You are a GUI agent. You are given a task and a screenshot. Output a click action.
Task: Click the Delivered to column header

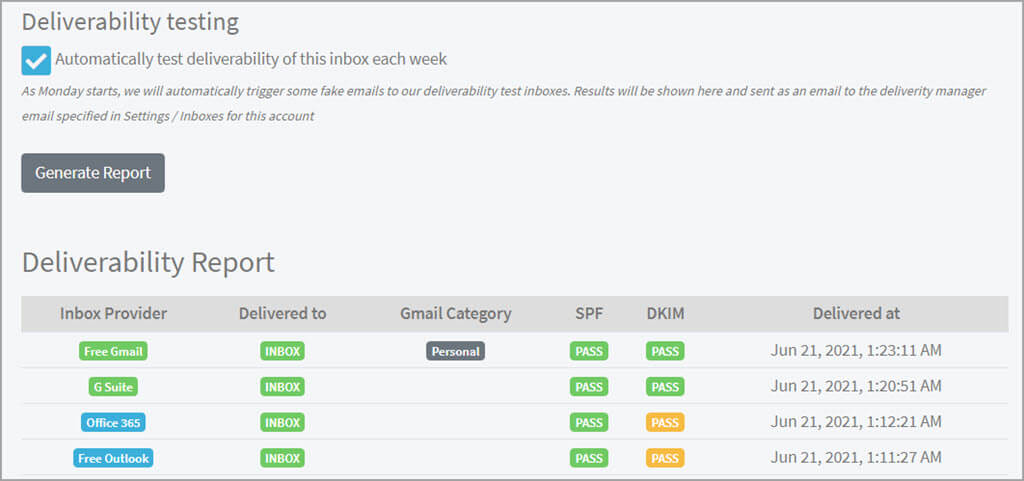[283, 313]
